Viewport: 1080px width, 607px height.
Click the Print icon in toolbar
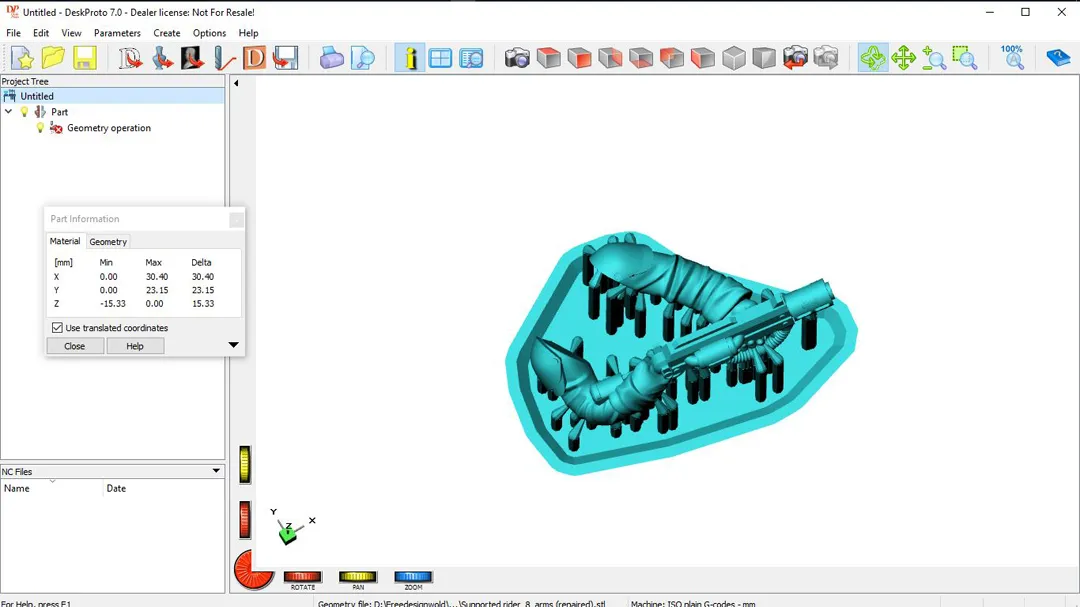[331, 58]
